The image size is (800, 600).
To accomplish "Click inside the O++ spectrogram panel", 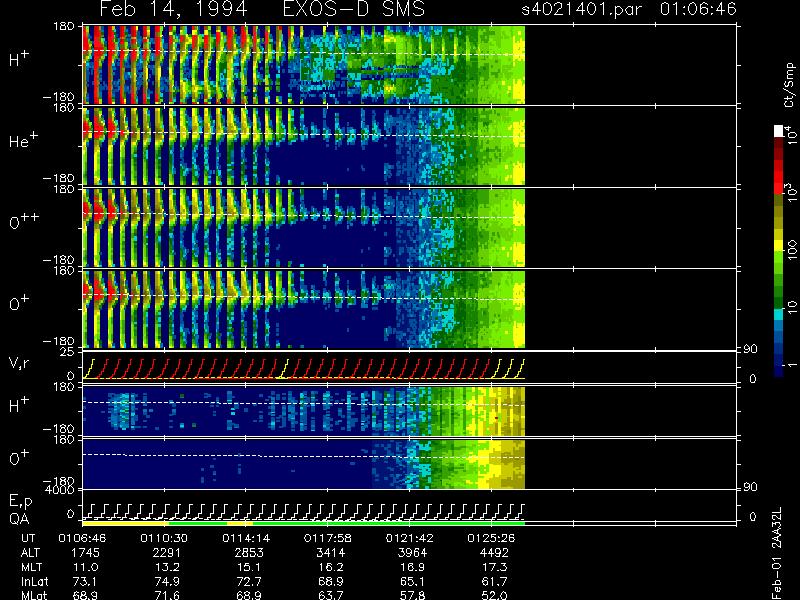I will 304,228.
